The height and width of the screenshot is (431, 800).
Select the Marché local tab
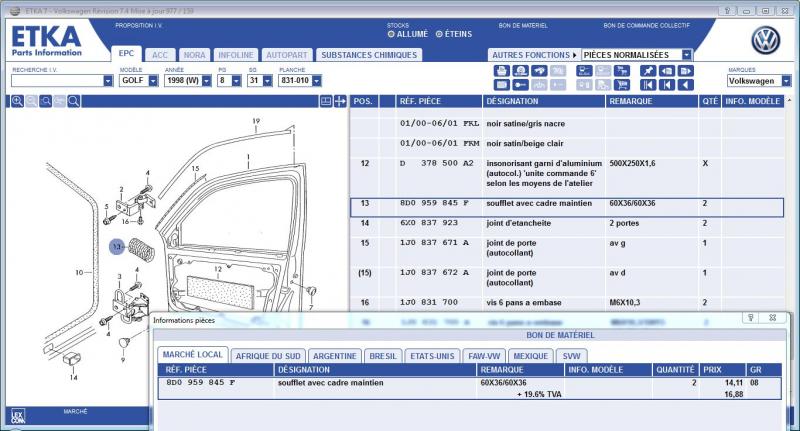coord(192,354)
